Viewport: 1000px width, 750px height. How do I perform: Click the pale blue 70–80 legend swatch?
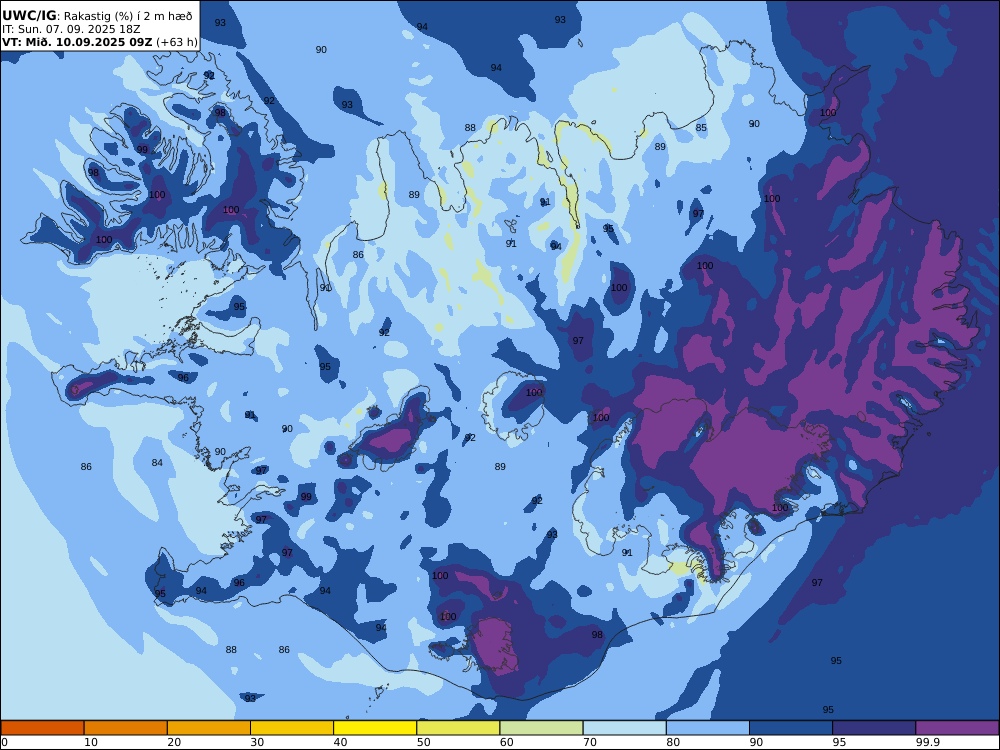point(624,728)
